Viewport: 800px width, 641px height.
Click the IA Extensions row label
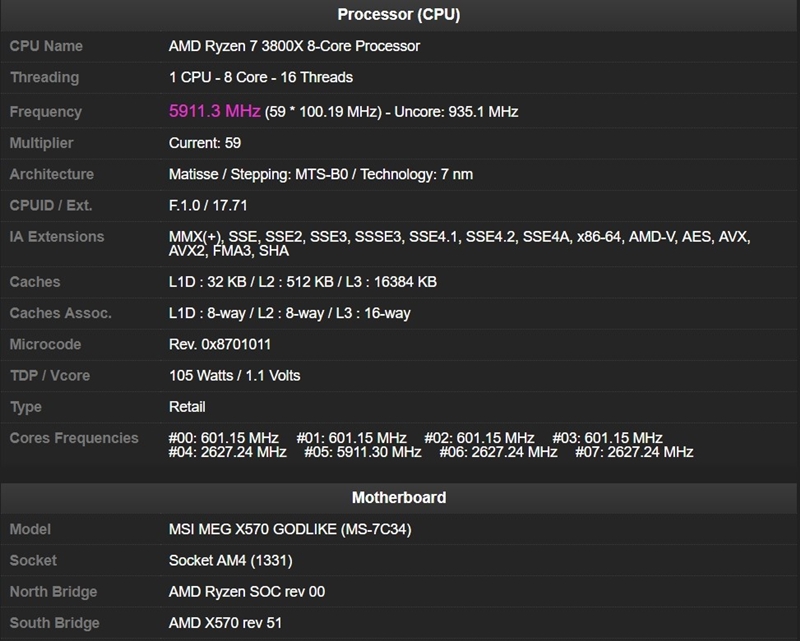(x=57, y=237)
